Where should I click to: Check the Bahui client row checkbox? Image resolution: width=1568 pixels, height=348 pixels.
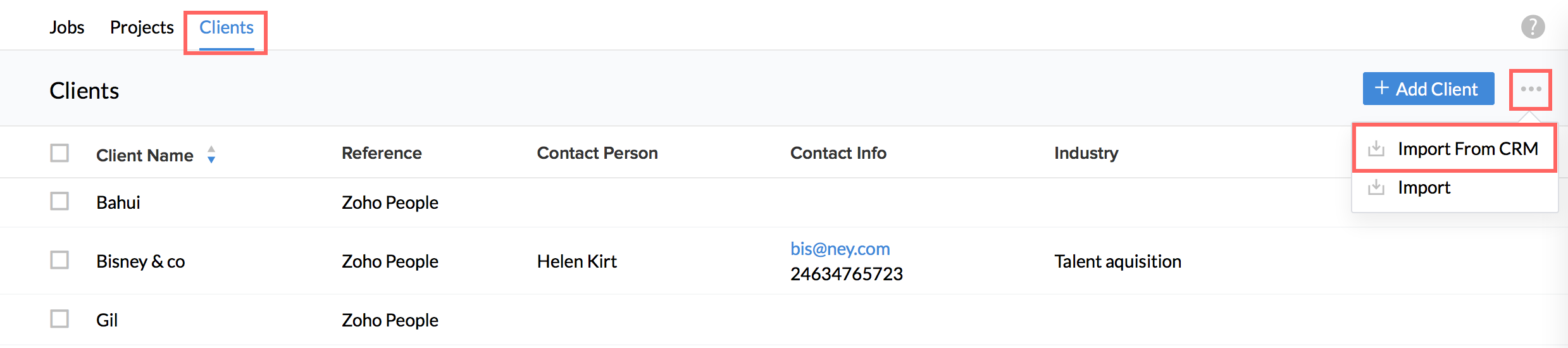click(x=59, y=201)
